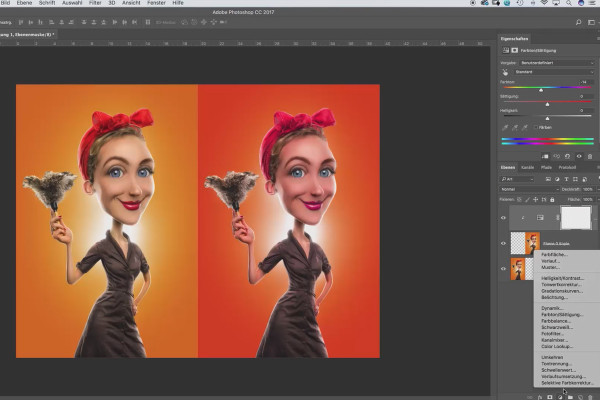Click the view previous state icon
The width and height of the screenshot is (600, 400).
557,157
